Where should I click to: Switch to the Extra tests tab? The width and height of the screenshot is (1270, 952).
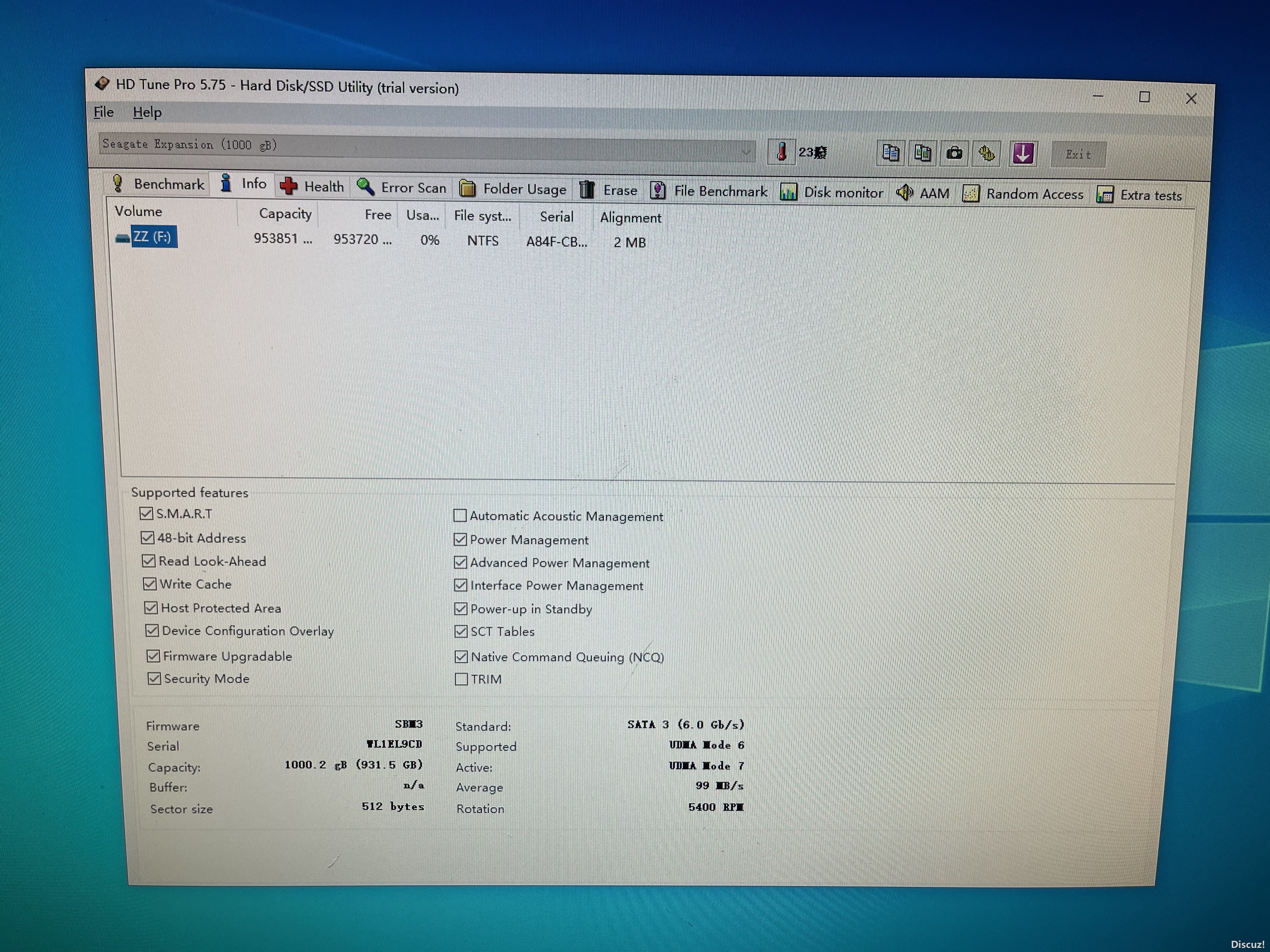[1140, 195]
